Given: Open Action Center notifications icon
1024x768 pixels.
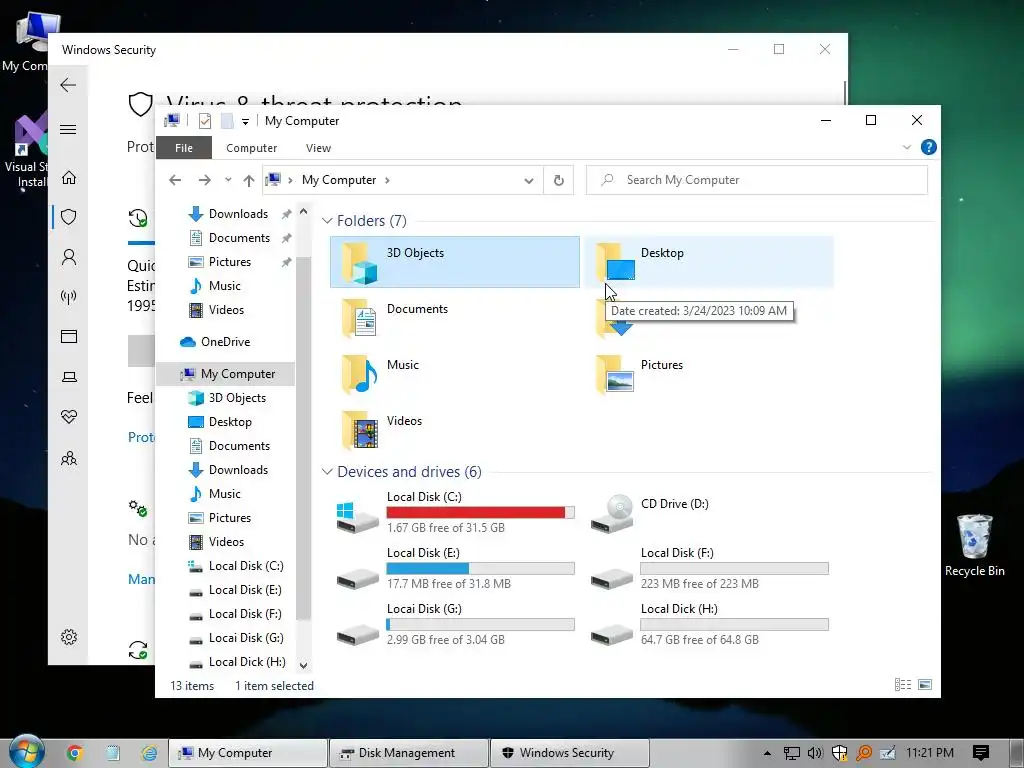Looking at the screenshot, I should [981, 753].
